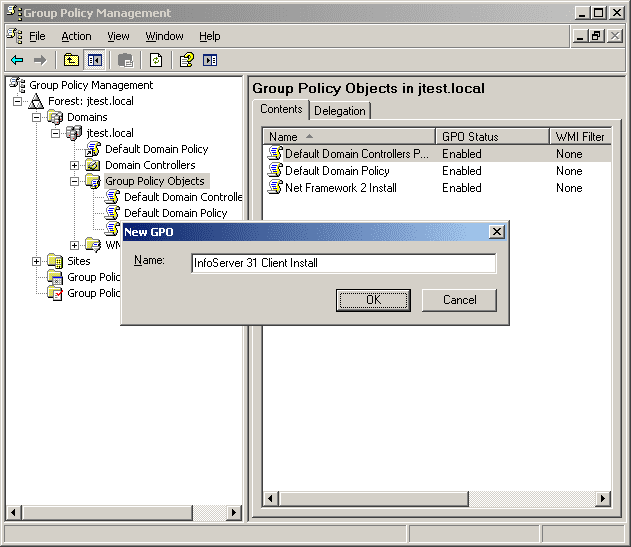Click Cancel in the New GPO dialog
Viewport: 631px width, 547px height.
tap(459, 300)
